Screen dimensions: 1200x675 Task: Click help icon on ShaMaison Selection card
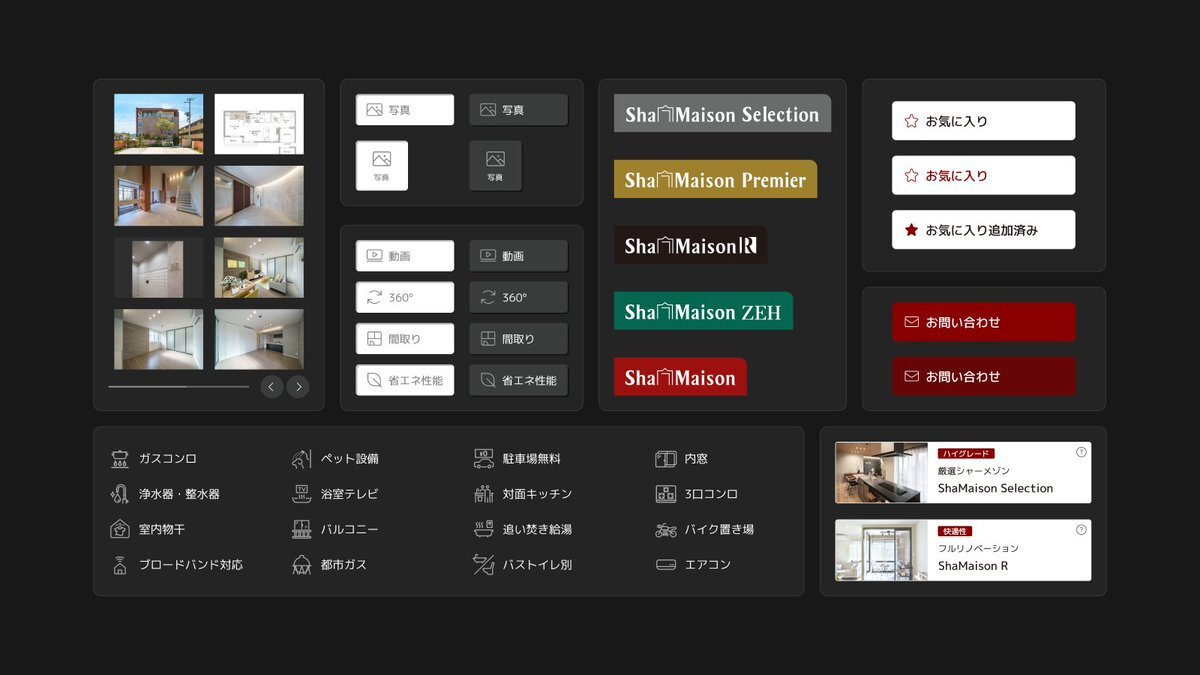pos(1081,452)
